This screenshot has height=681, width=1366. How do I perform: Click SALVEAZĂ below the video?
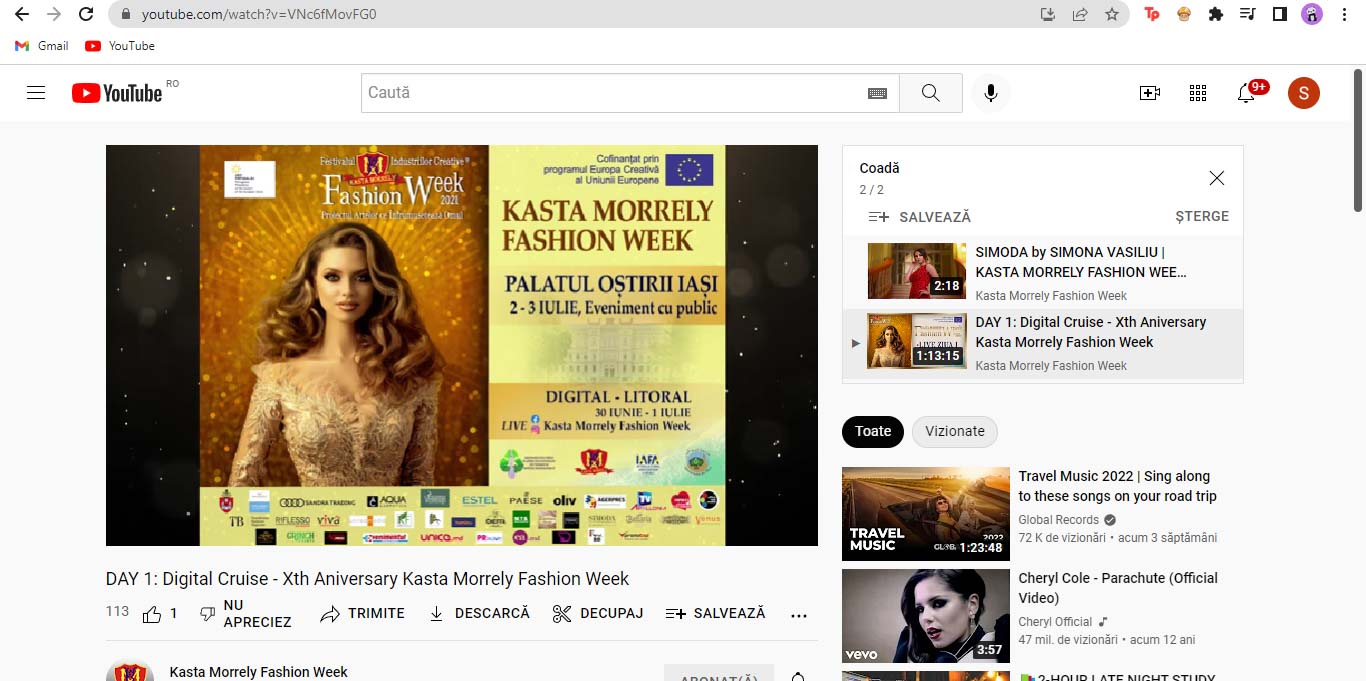coord(715,614)
